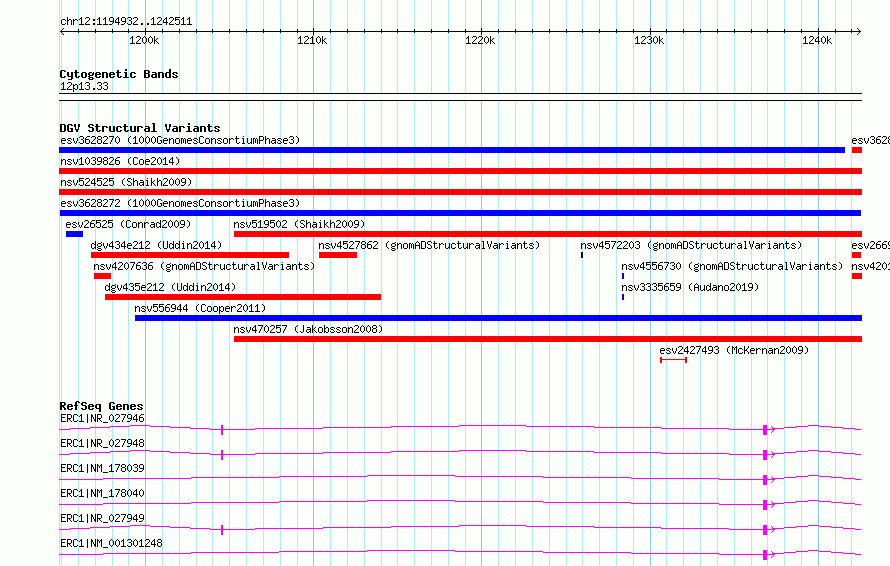This screenshot has height=566, width=890.
Task: Open the dgv434e212 (Uddin2014) label
Action: coord(156,245)
